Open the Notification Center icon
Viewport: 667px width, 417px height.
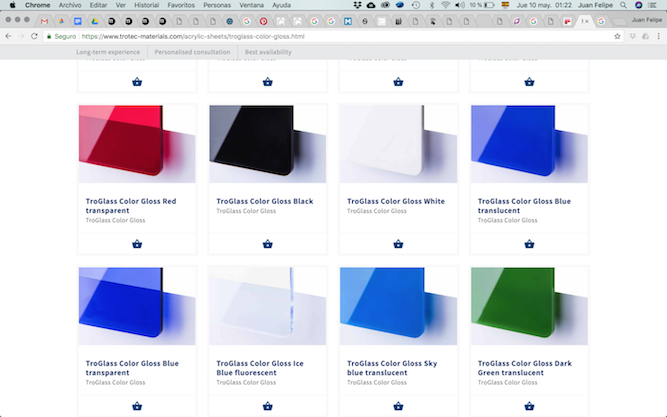pos(653,5)
